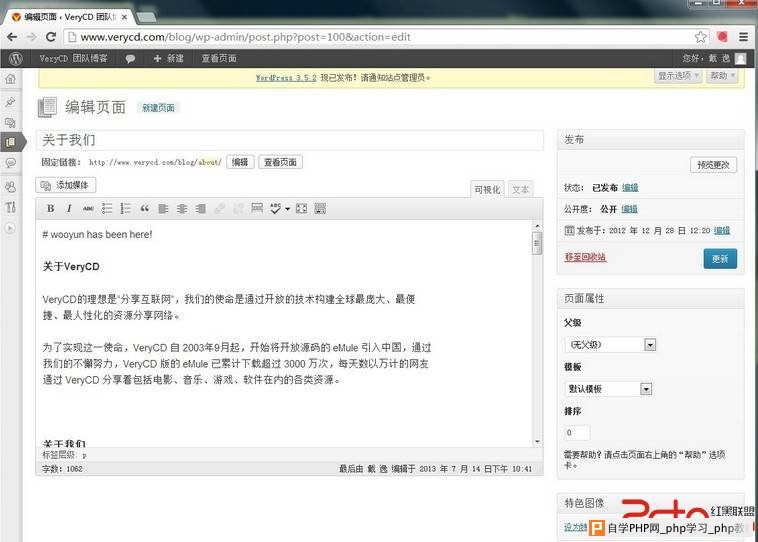758x542 pixels.
Task: Click the 新建页面 button
Action: pyautogui.click(x=159, y=108)
